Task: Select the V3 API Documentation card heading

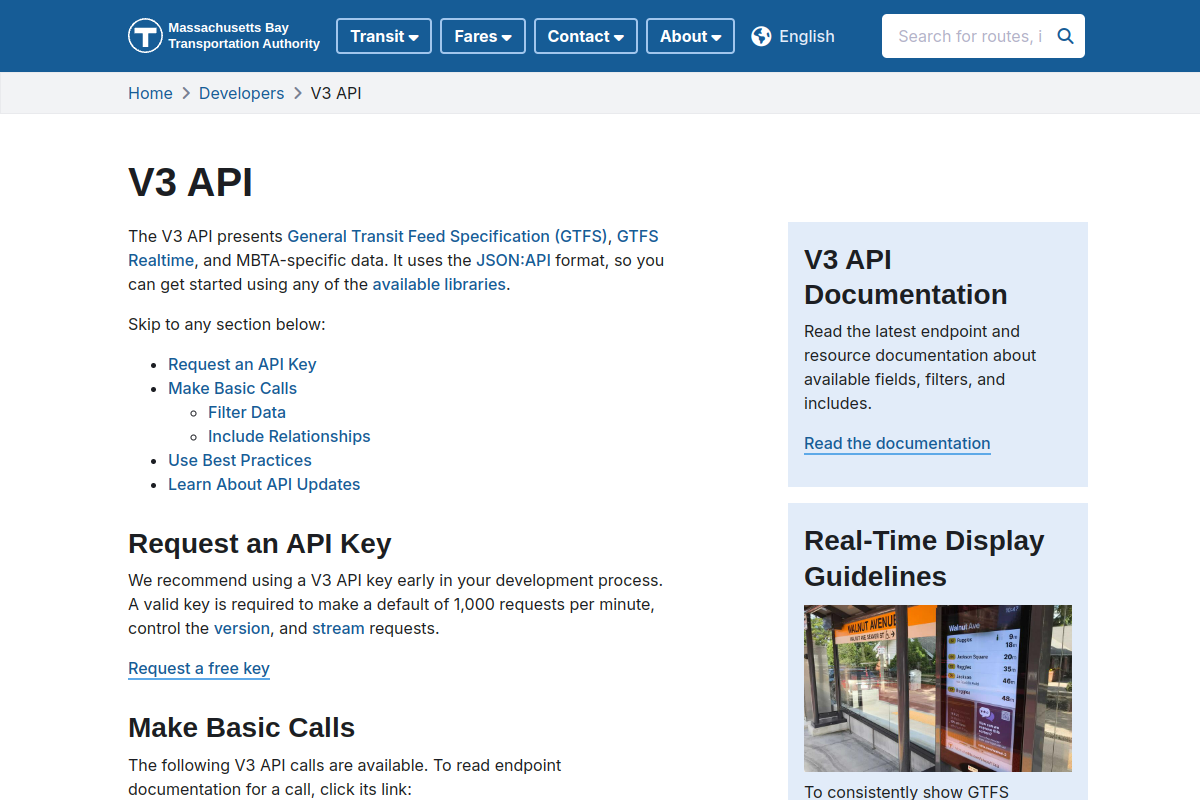Action: (906, 277)
